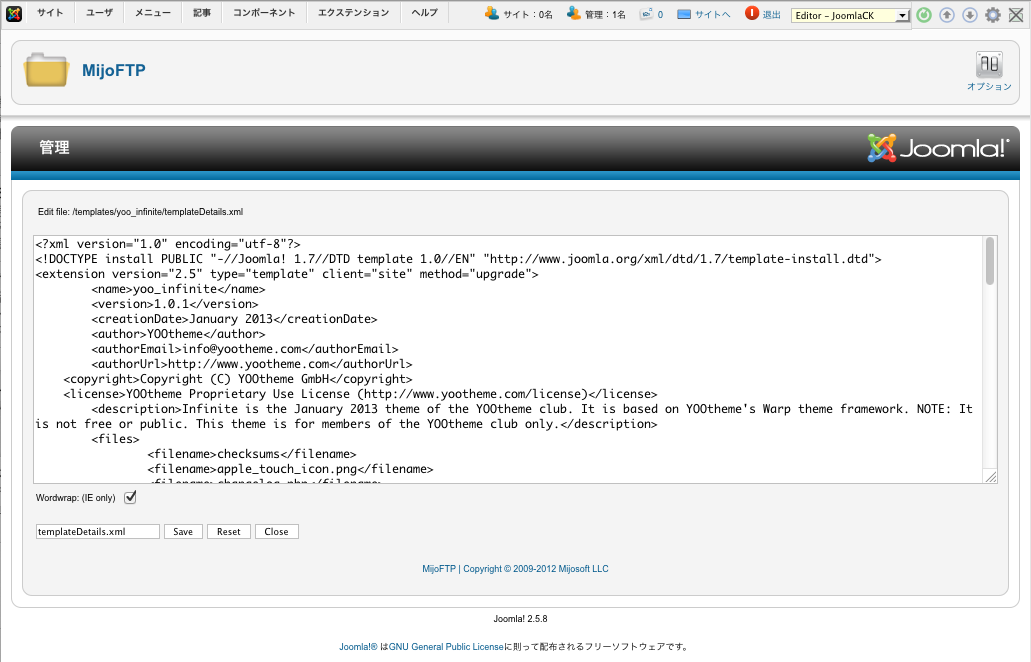Click the オプション (Options) toolbar icon
This screenshot has height=662, width=1031.
[989, 66]
